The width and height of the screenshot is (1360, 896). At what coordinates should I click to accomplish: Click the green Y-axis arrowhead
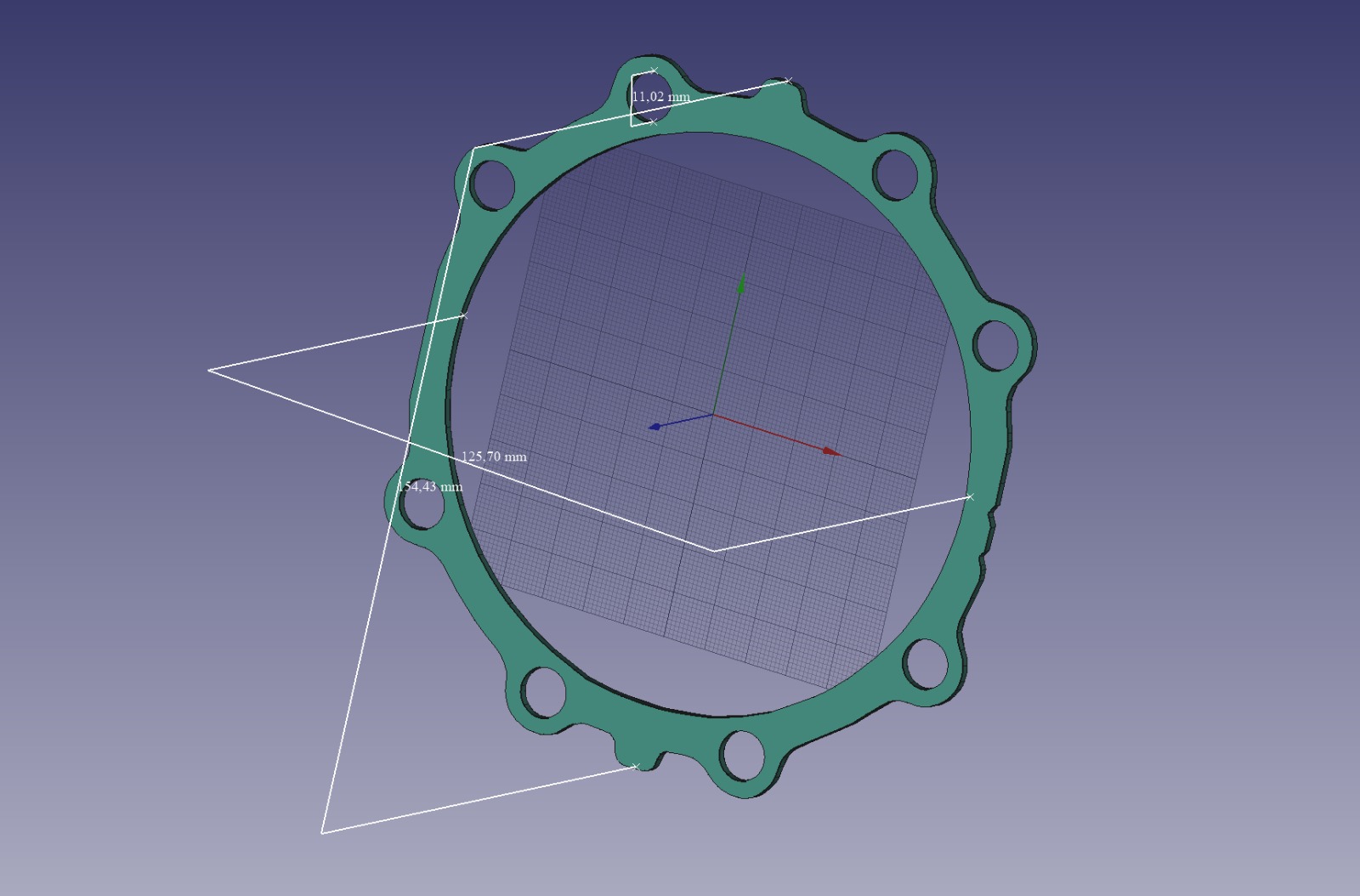click(742, 284)
